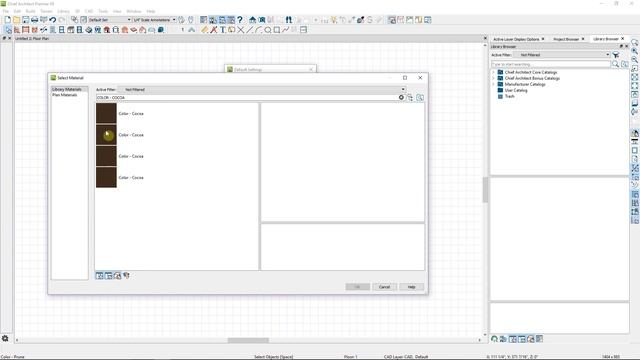Viewport: 640px width, 360px height.
Task: Open the Terrain menu
Action: click(47, 11)
